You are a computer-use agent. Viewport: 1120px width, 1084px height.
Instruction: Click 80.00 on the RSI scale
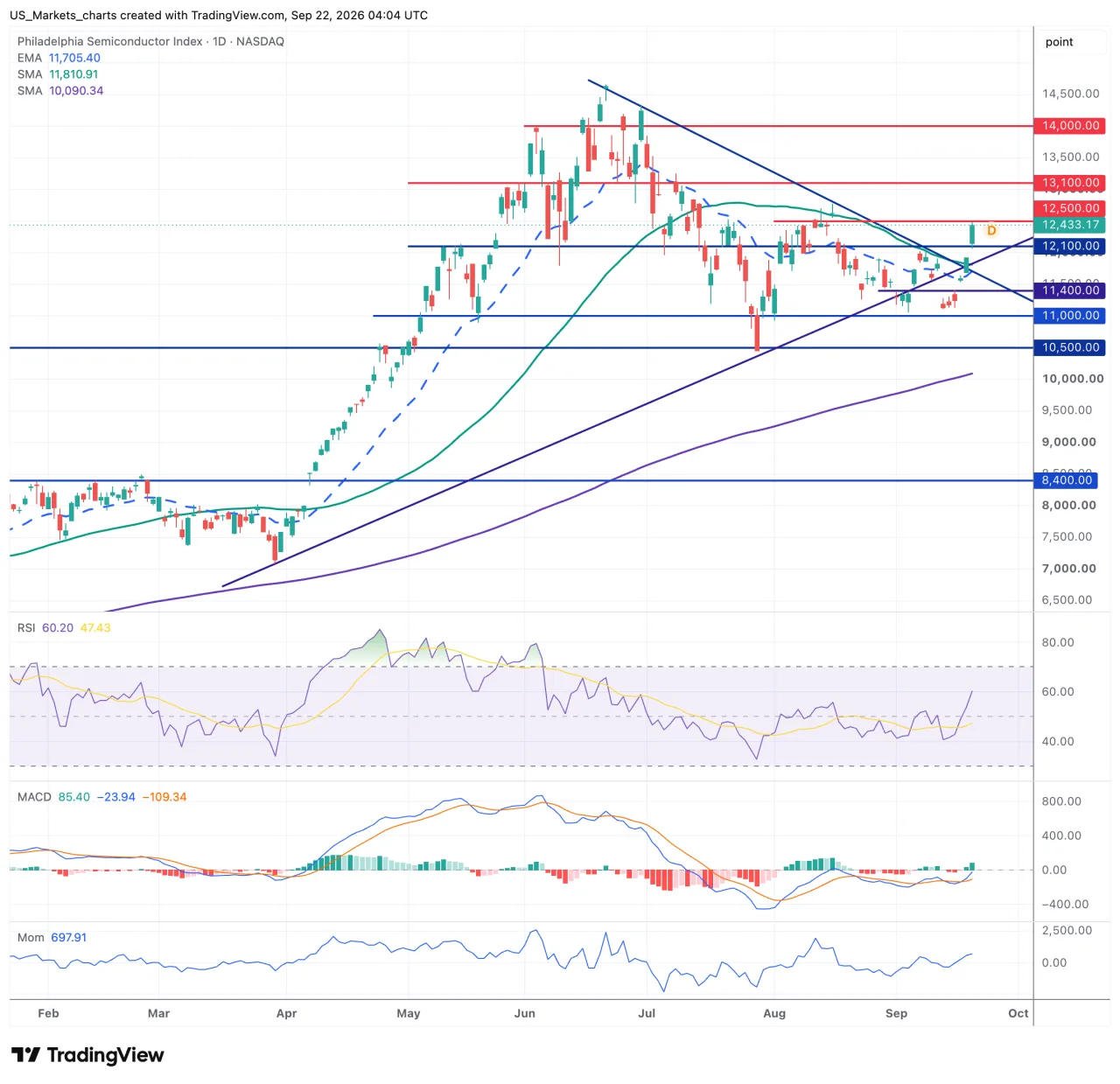(1058, 642)
